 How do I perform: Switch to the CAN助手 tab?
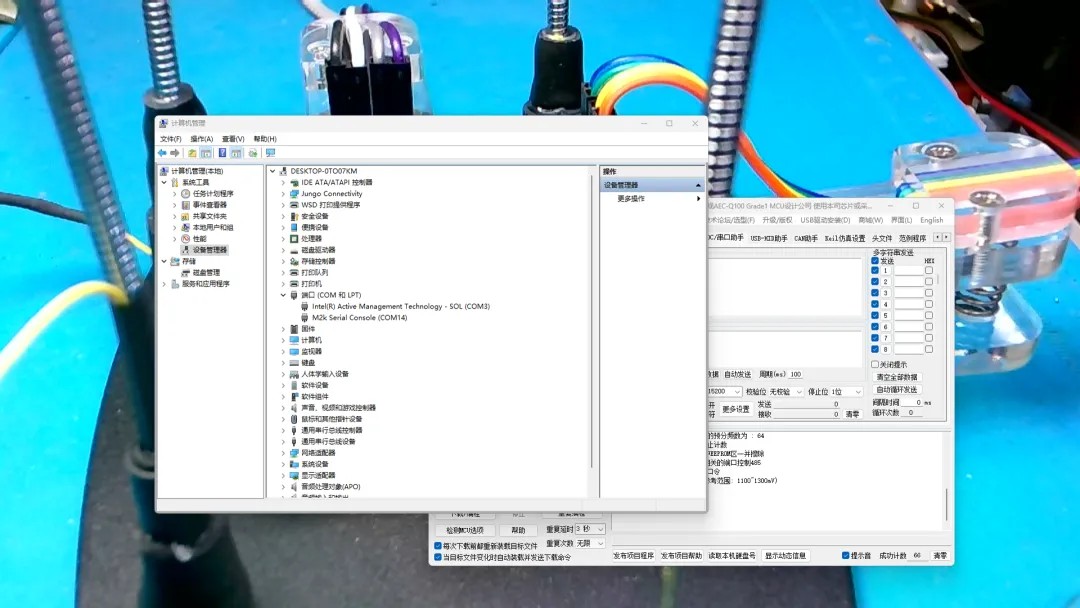click(x=805, y=238)
